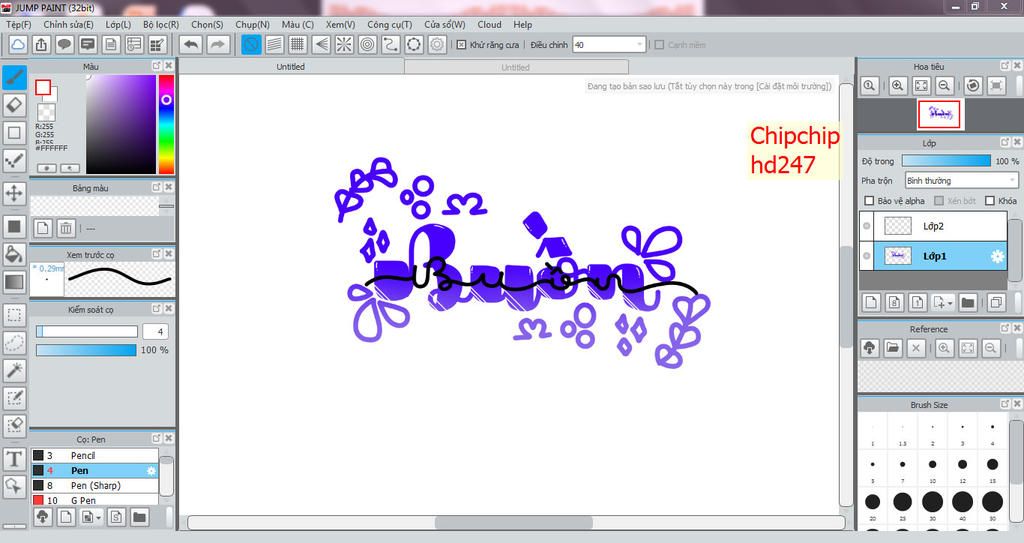Click the brush size slider
This screenshot has height=543, width=1024.
87,331
